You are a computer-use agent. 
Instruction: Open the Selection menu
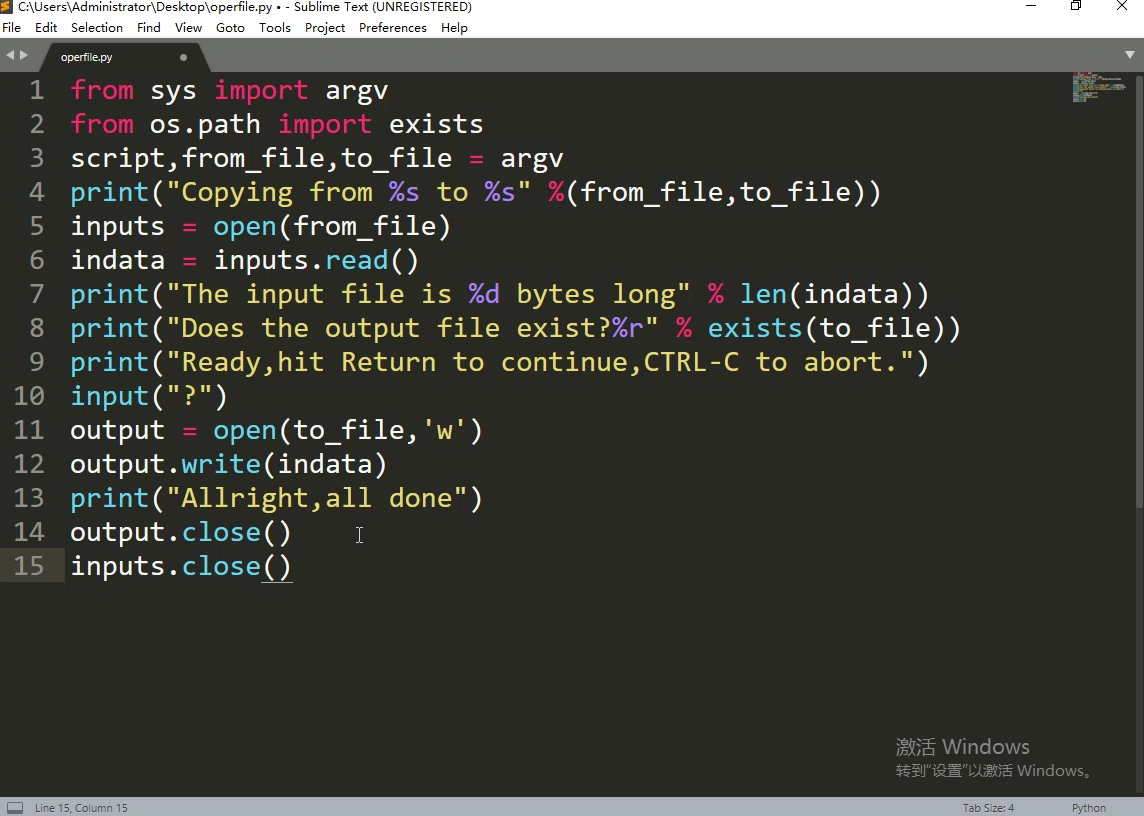click(x=96, y=27)
